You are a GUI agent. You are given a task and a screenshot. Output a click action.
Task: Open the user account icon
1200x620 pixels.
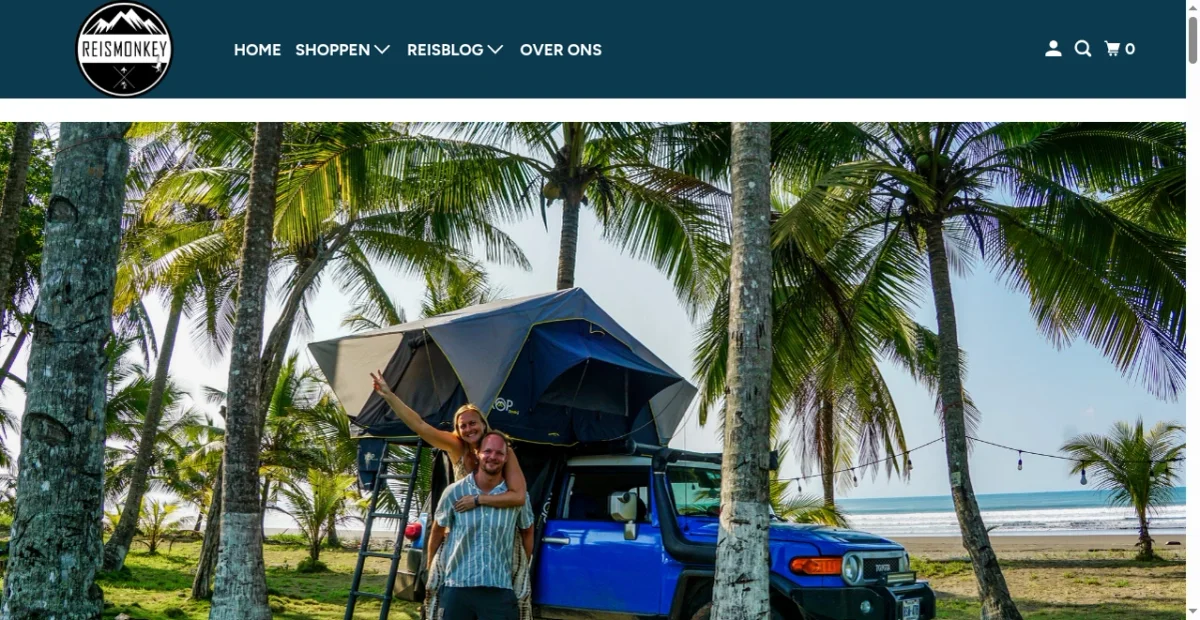pos(1053,49)
